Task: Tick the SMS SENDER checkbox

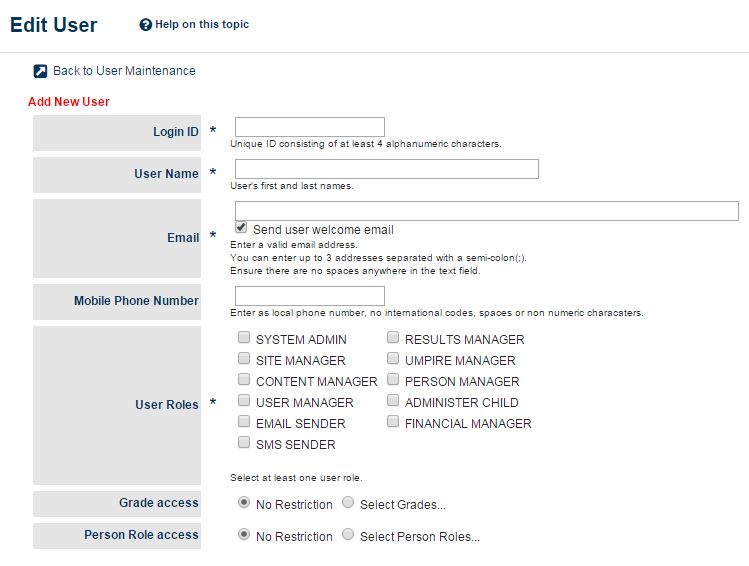Action: (244, 443)
